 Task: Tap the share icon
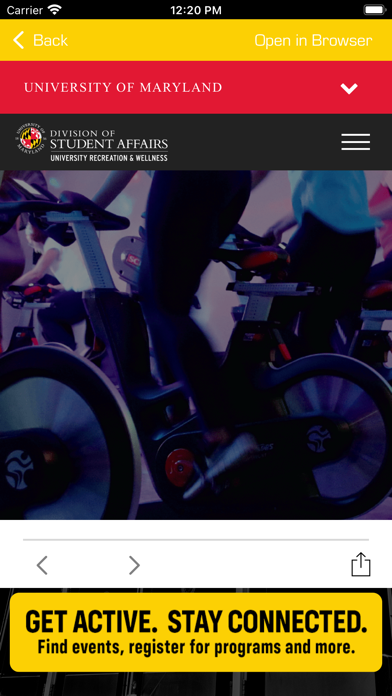click(360, 564)
